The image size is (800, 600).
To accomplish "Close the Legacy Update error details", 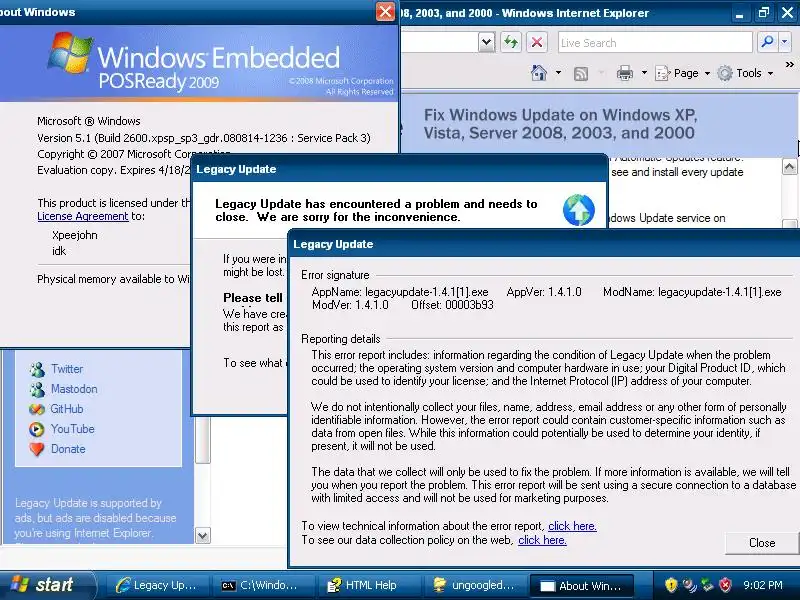I will (x=762, y=543).
